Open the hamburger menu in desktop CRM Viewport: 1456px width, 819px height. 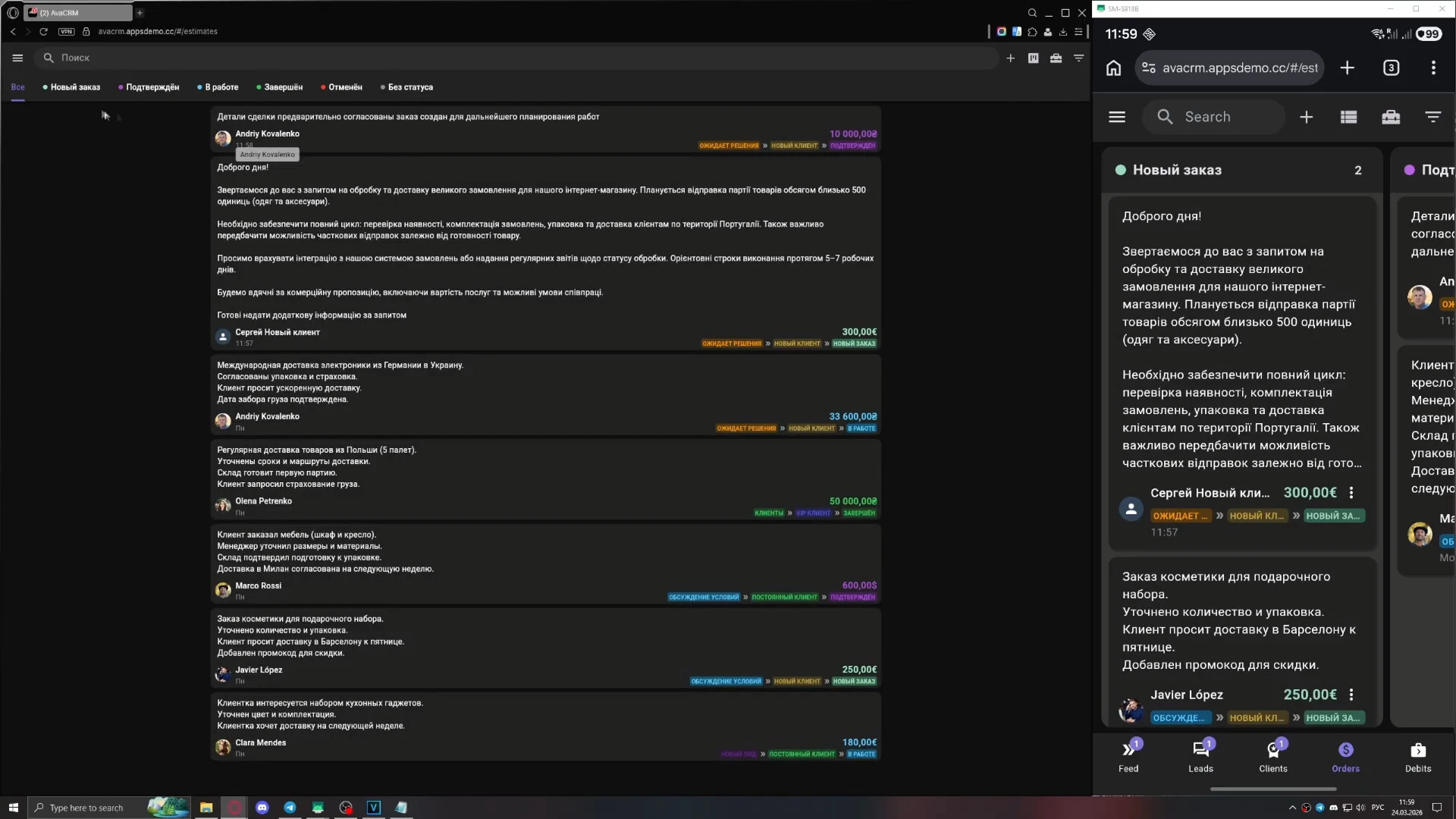click(17, 58)
